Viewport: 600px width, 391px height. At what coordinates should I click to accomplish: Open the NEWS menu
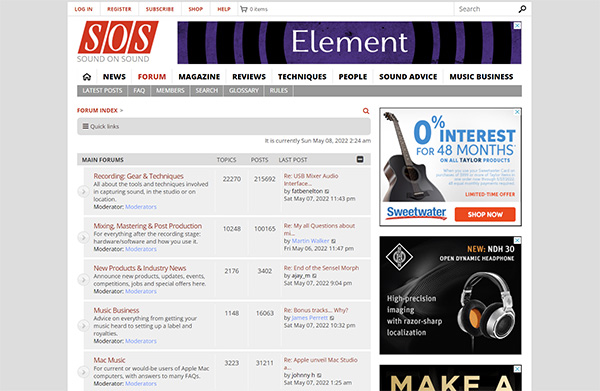coord(114,77)
